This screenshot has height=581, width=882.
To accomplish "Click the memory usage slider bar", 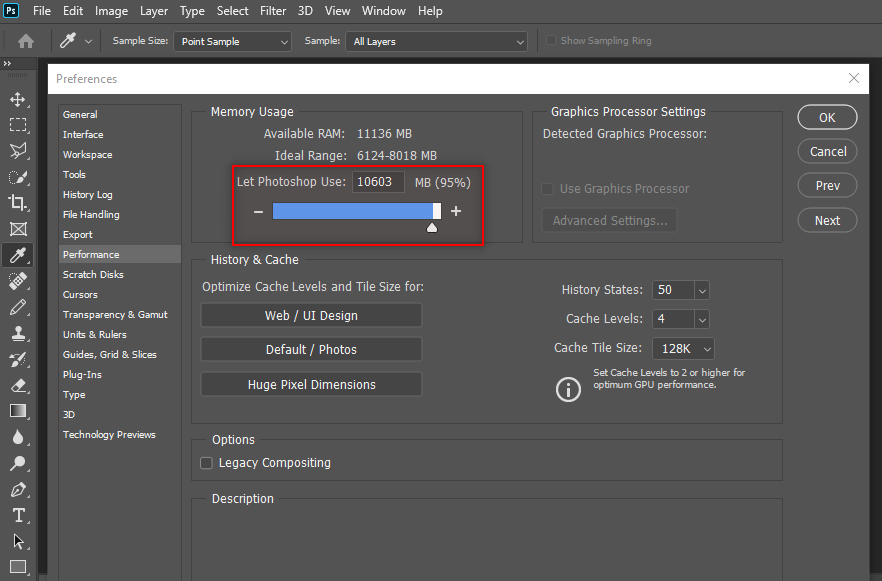I will point(357,211).
